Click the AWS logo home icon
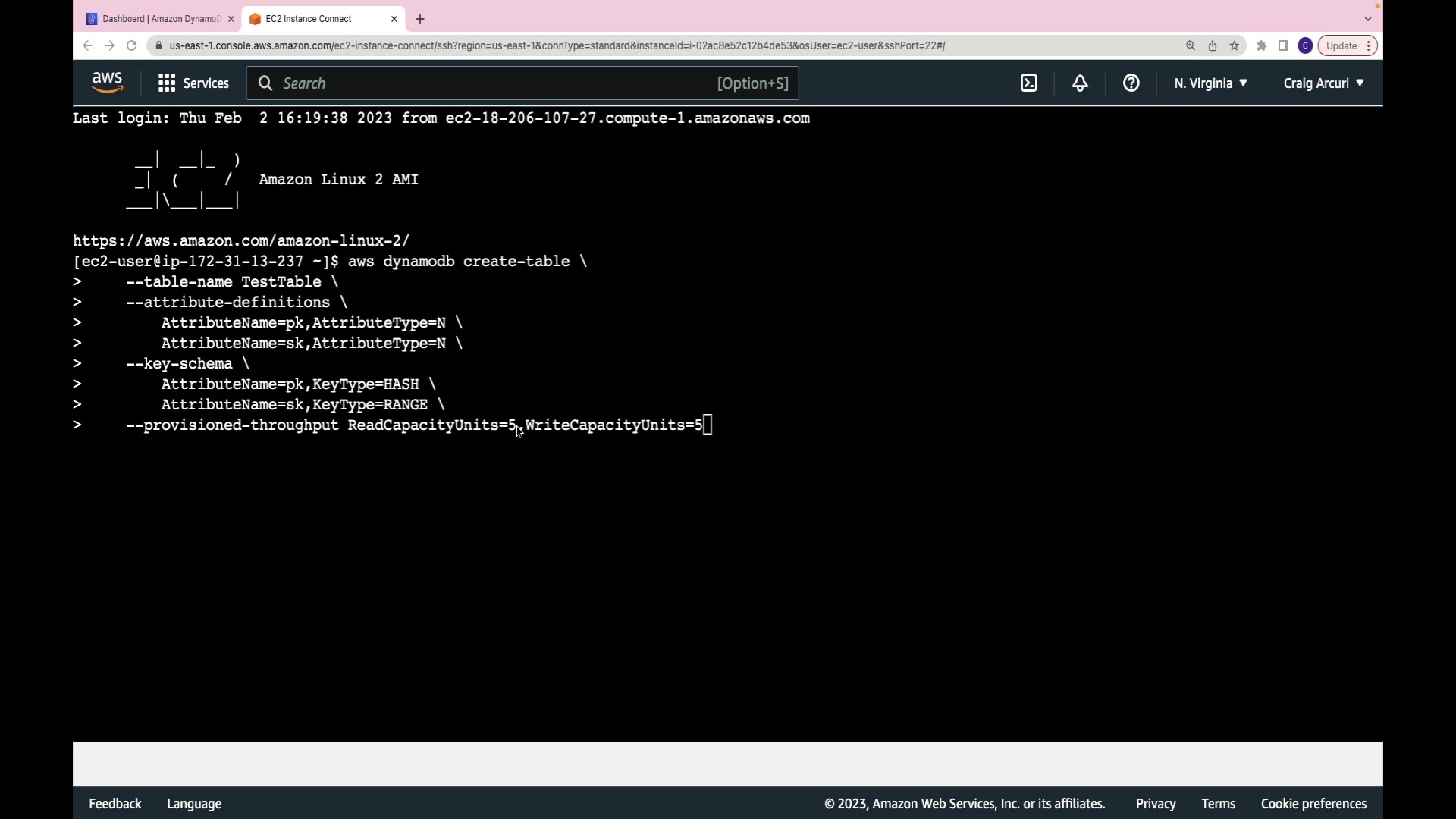 pyautogui.click(x=107, y=83)
